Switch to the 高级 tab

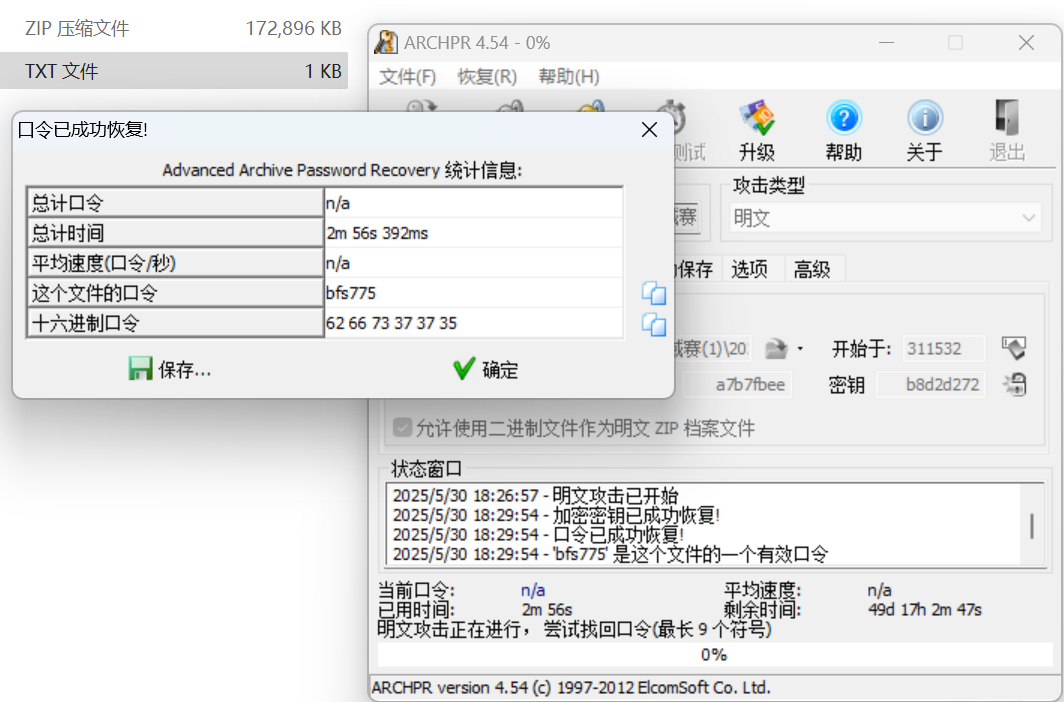click(812, 269)
